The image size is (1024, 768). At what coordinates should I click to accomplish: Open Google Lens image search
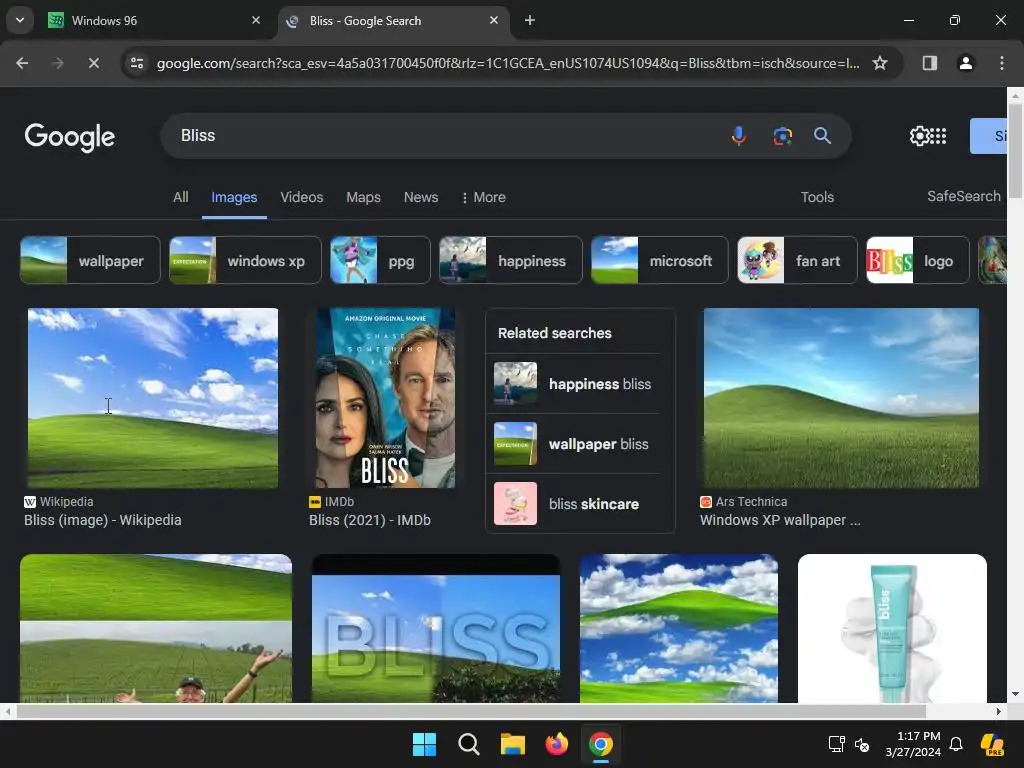click(x=782, y=136)
